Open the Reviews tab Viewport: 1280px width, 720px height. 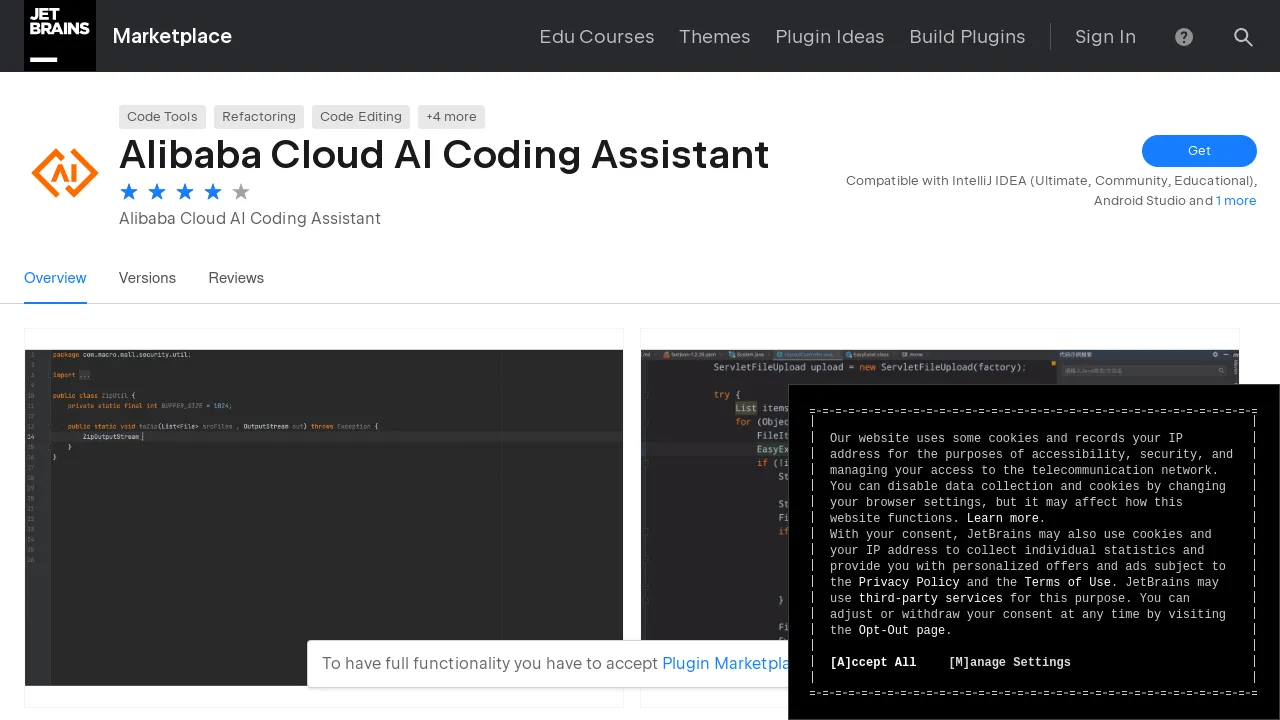tap(236, 278)
